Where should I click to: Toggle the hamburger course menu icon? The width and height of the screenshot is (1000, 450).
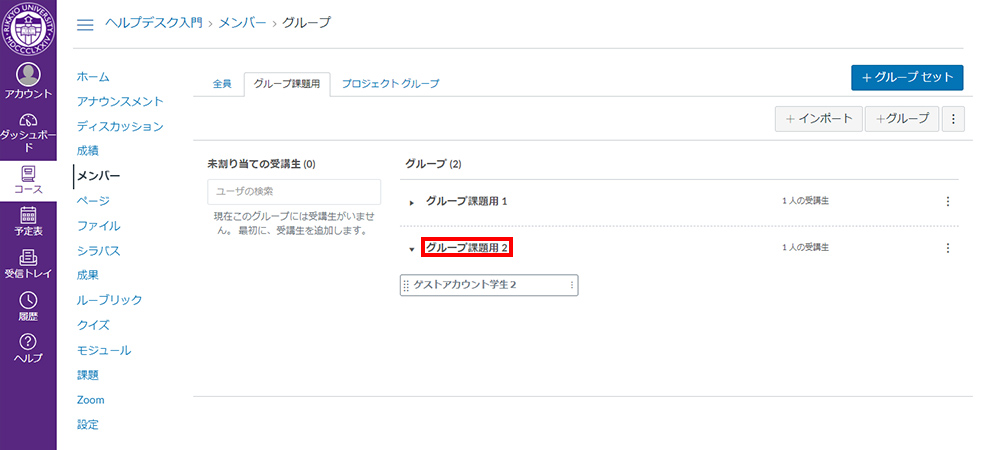pos(85,24)
